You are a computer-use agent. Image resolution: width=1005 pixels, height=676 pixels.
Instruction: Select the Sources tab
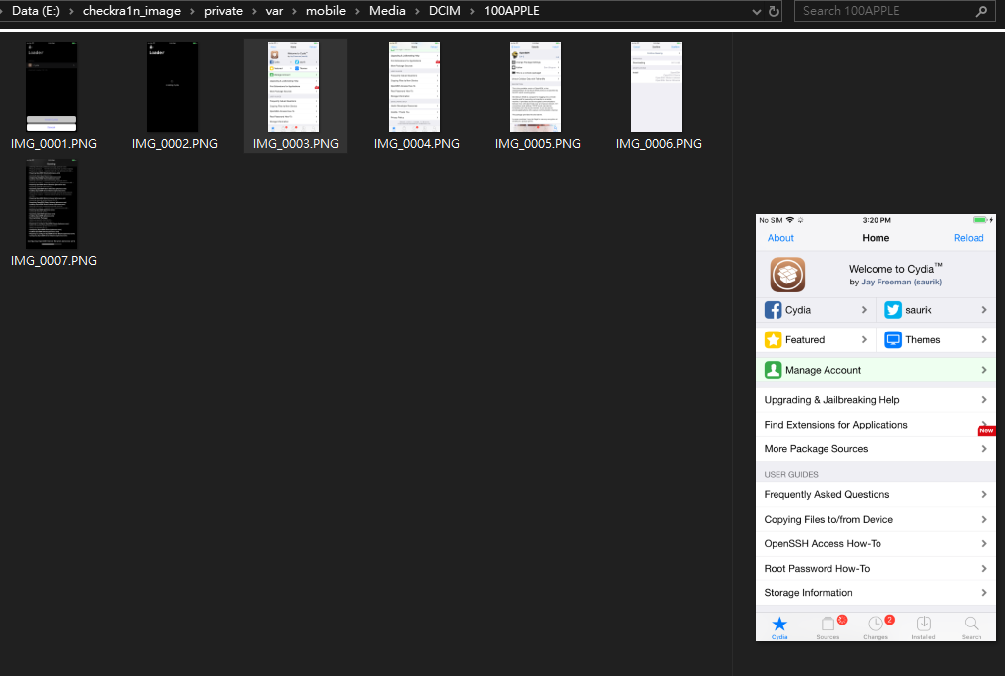pyautogui.click(x=828, y=627)
